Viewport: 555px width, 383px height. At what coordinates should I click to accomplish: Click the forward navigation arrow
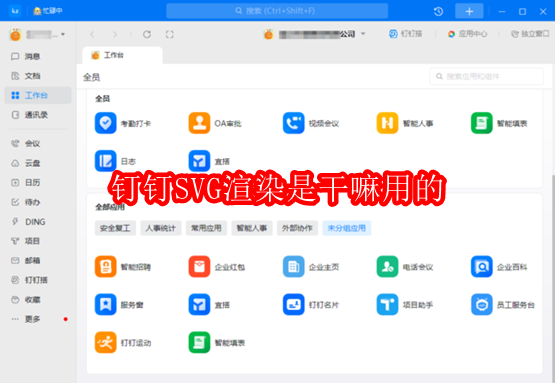pyautogui.click(x=115, y=34)
